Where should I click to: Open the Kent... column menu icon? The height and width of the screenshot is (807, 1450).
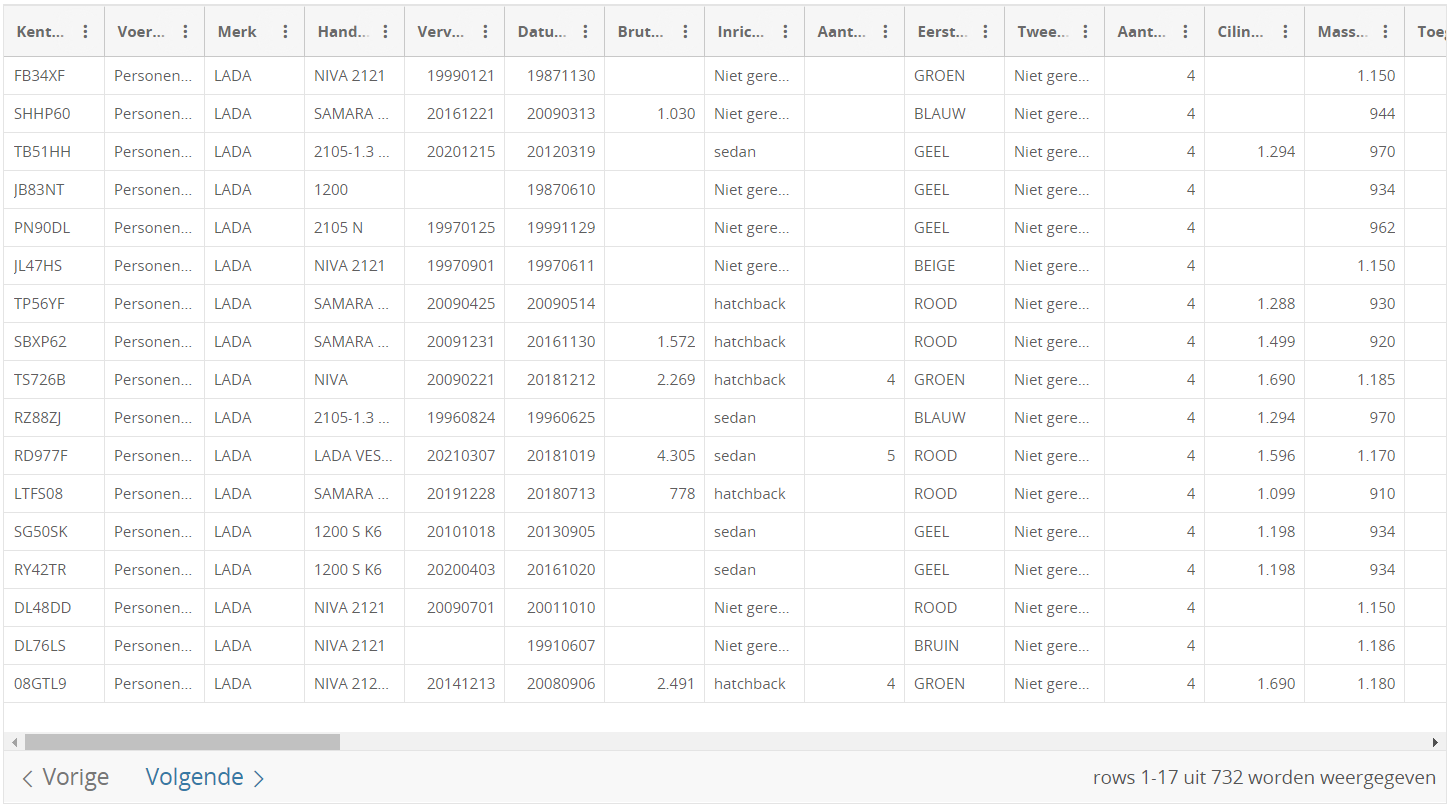pyautogui.click(x=85, y=32)
